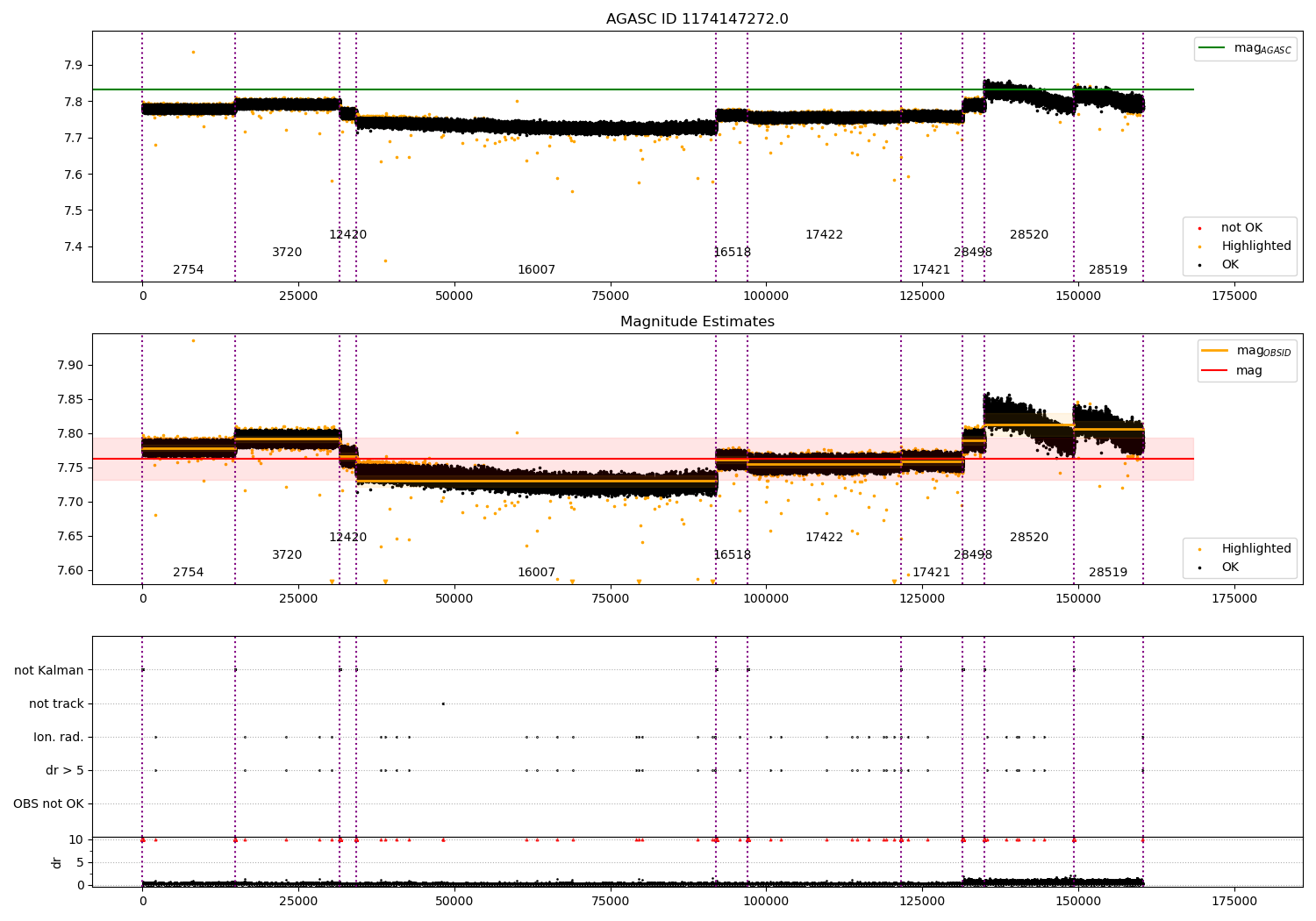
Task: Click OBSID label 16007 in the middle plot
Action: pos(536,573)
